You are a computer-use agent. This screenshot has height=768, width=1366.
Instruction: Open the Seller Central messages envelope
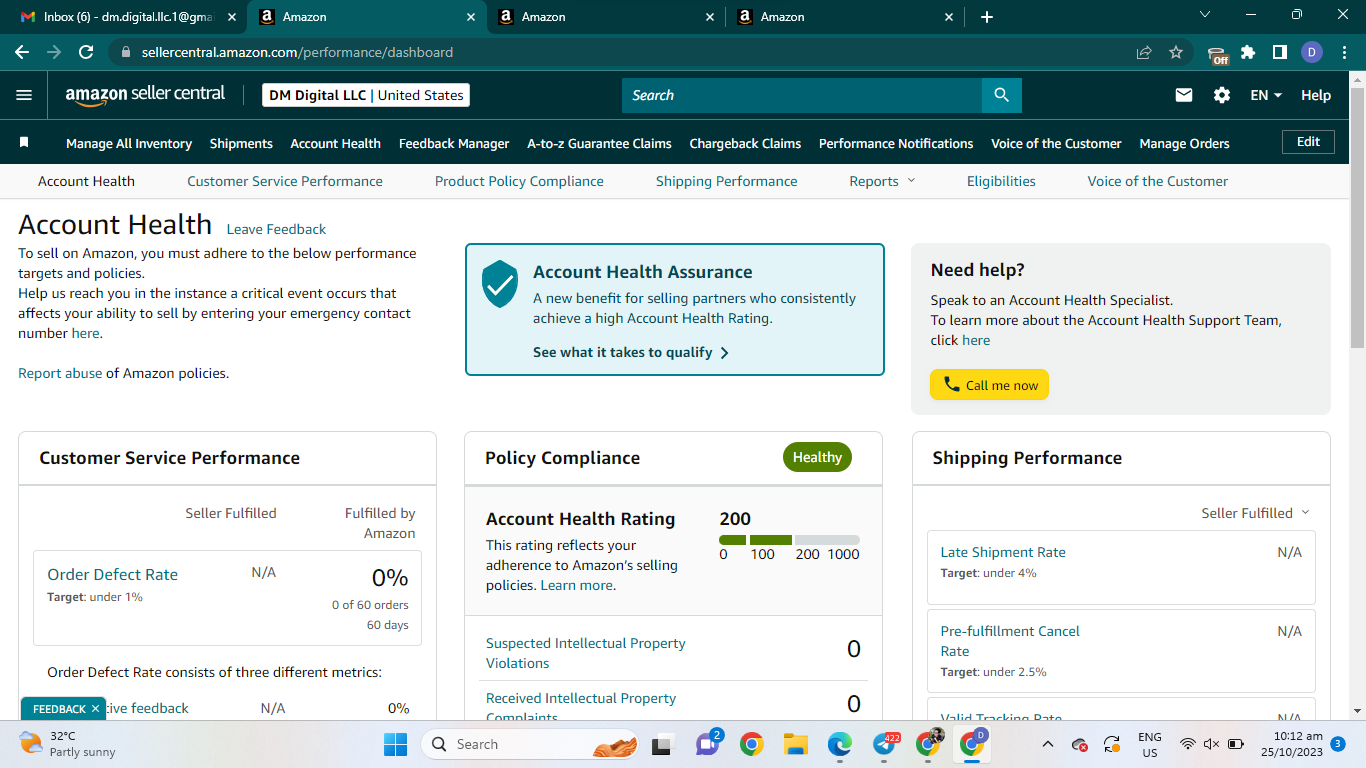click(x=1184, y=95)
